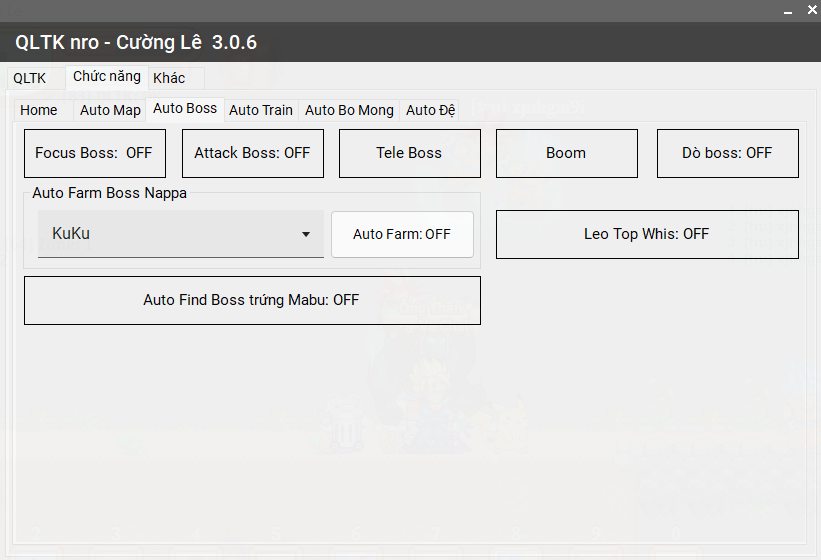This screenshot has width=821, height=560.
Task: Open the Auto Bo Mong tab
Action: coord(349,110)
